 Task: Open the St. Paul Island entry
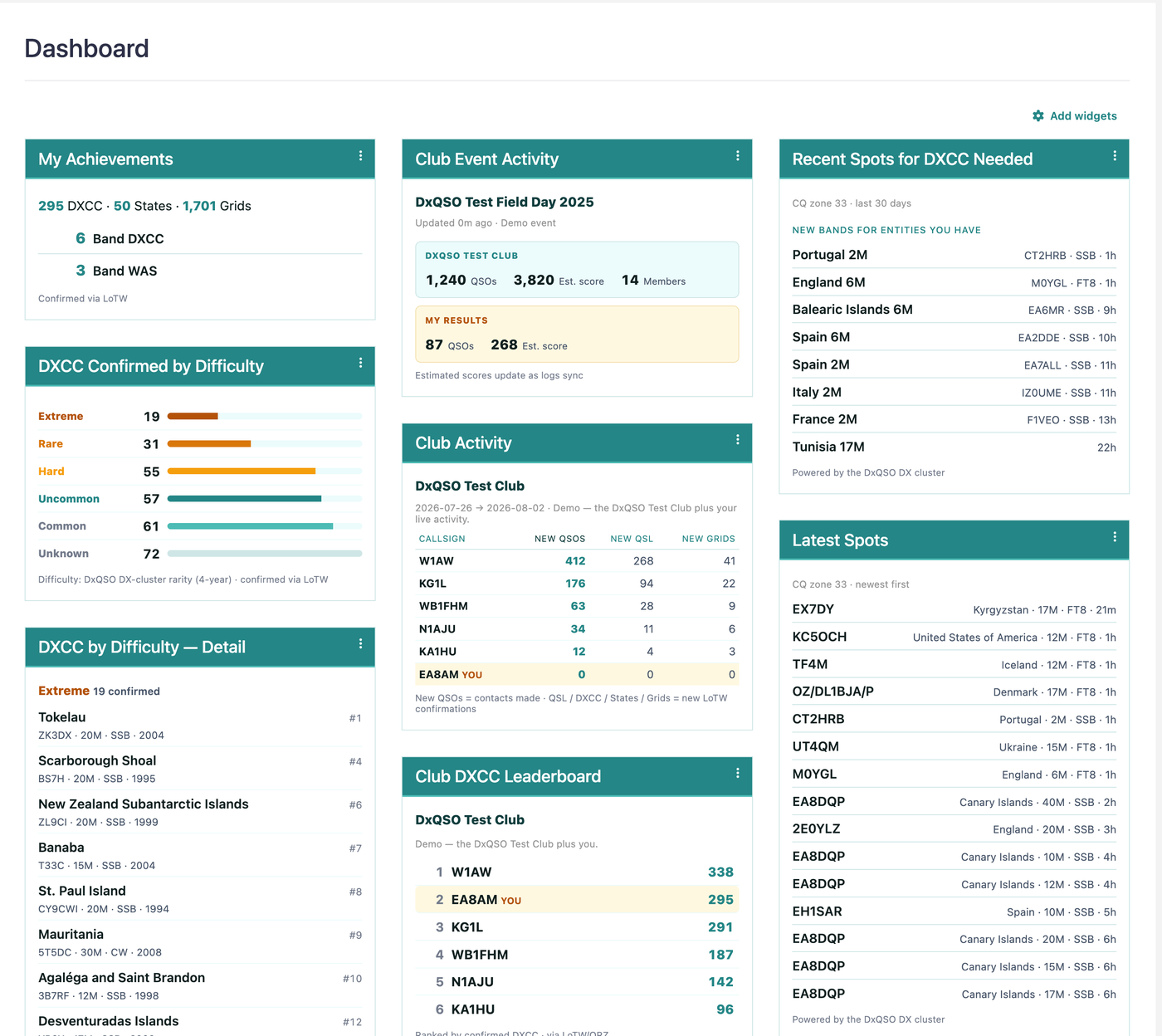[200, 899]
